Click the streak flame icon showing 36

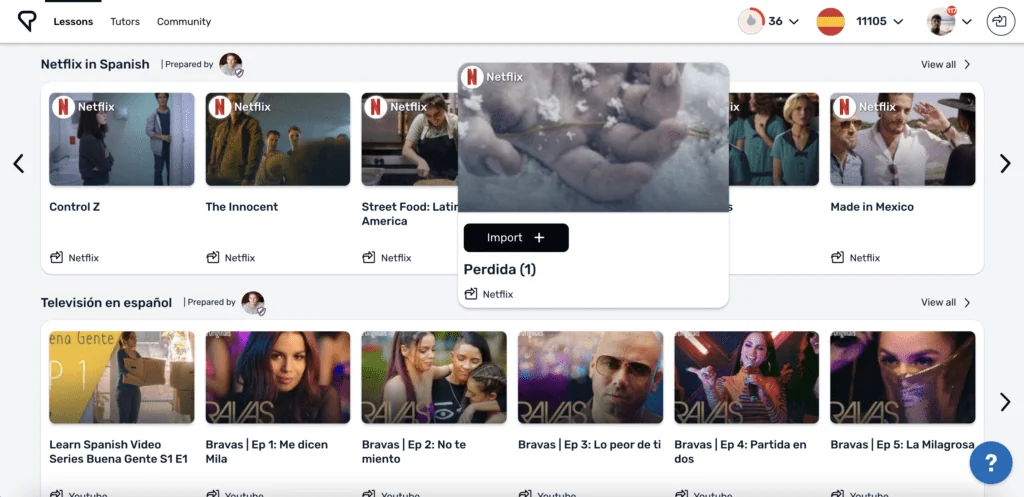(750, 21)
